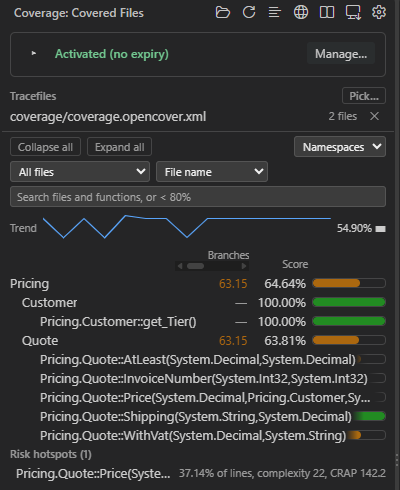The width and height of the screenshot is (400, 490).
Task: Select Pricing.Quote::WithVat function row
Action: 198,436
